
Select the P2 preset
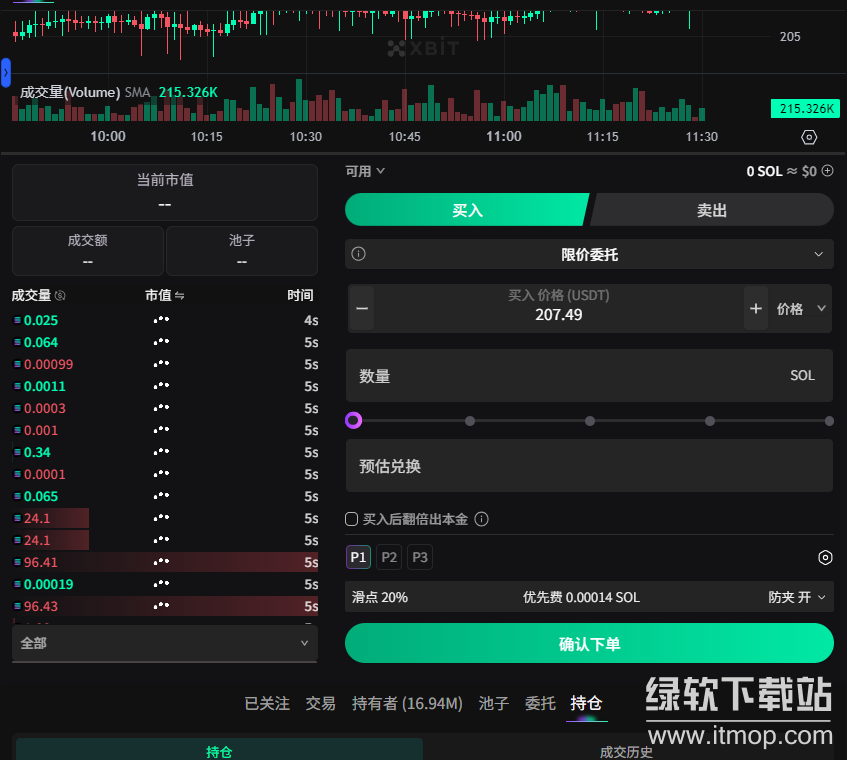[x=389, y=557]
